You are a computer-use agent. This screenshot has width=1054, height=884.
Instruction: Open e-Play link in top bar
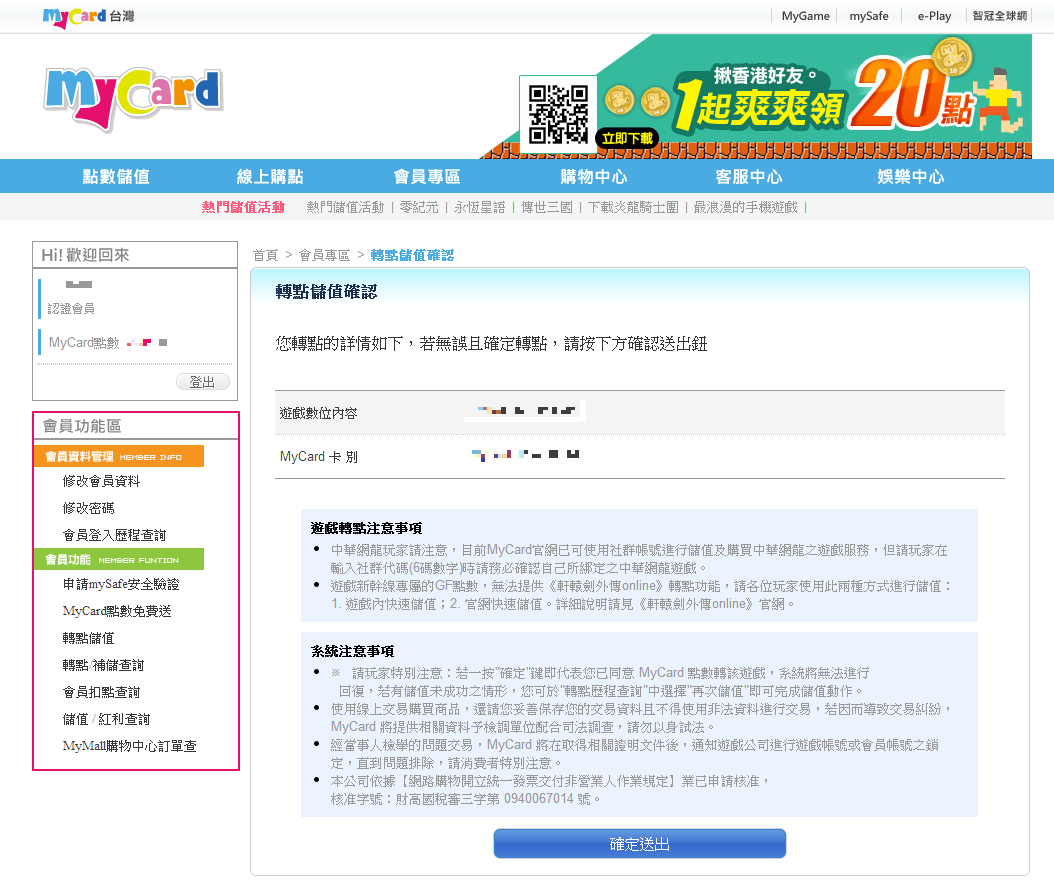(x=934, y=16)
